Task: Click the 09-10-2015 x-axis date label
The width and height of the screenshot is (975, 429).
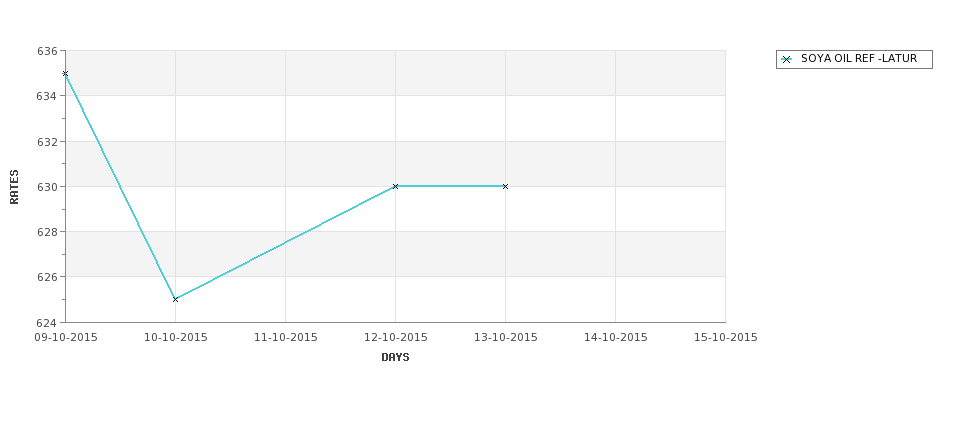Action: click(x=66, y=337)
